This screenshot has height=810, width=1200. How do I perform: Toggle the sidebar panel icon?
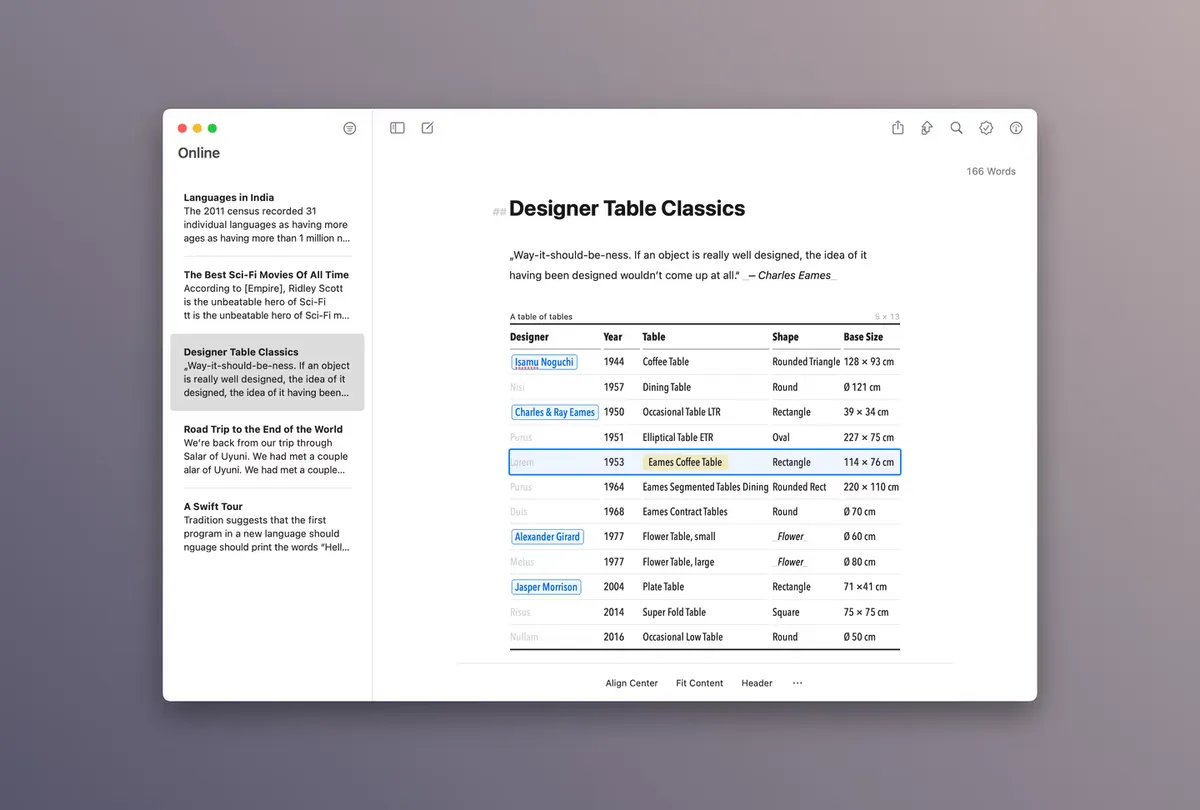pos(397,128)
